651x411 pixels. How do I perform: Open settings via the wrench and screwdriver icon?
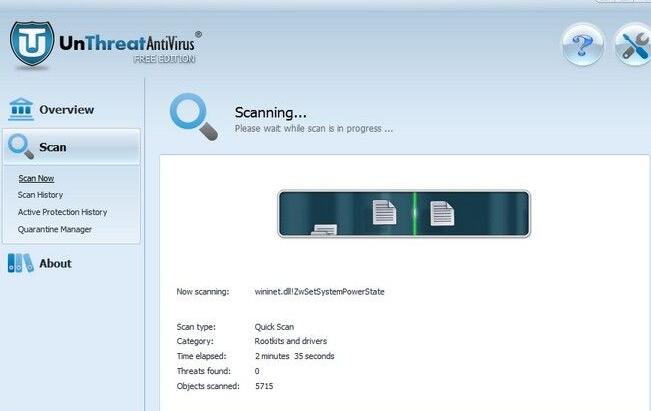pos(633,45)
